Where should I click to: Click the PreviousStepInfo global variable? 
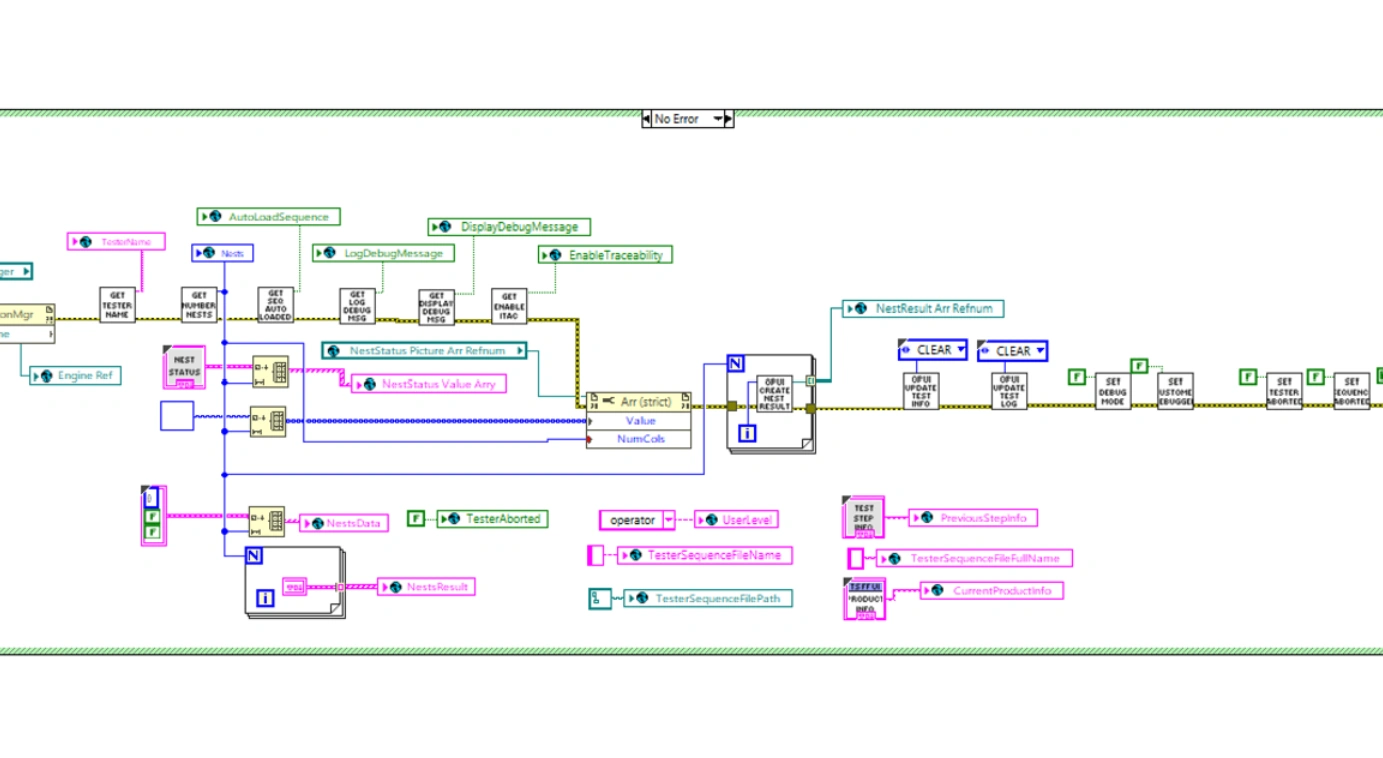[x=973, y=518]
